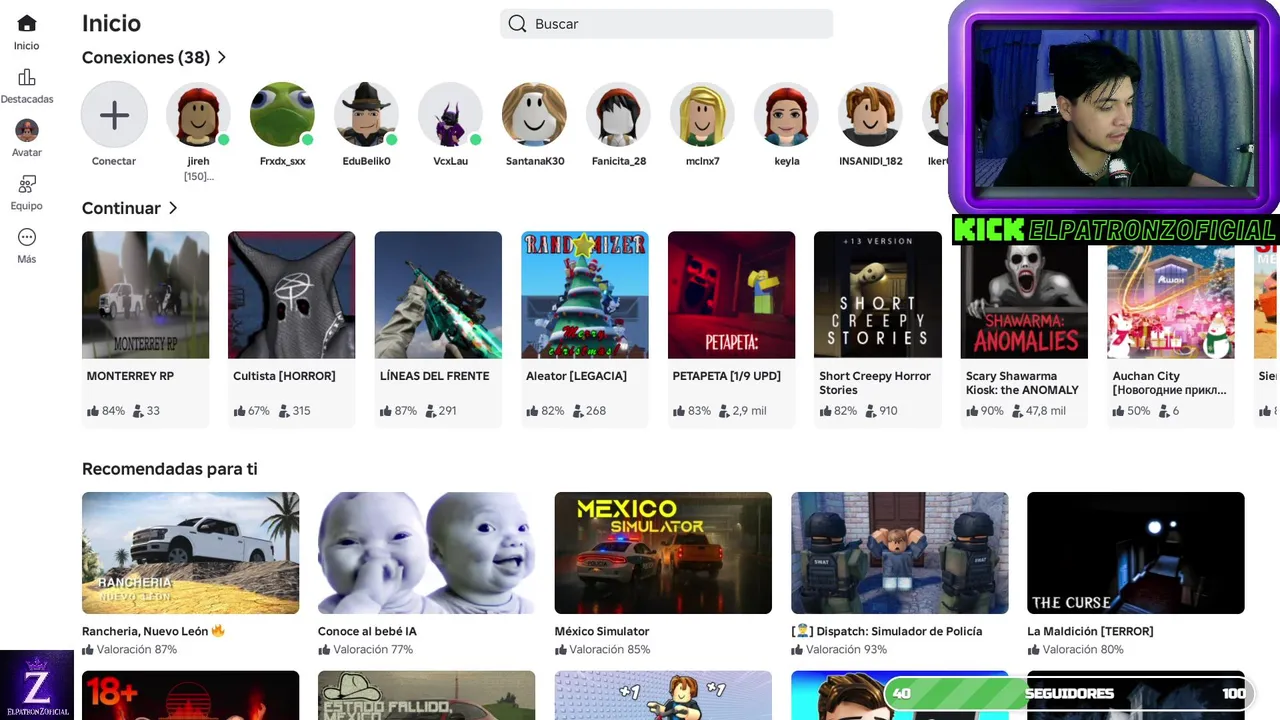Viewport: 1280px width, 720px height.
Task: Click the Conectar plus button
Action: [114, 115]
